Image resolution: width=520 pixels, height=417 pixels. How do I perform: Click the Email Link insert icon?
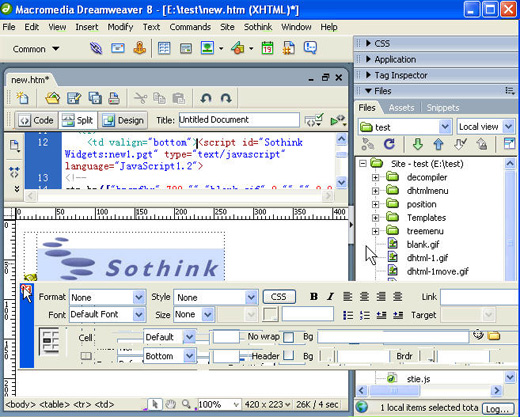click(118, 49)
